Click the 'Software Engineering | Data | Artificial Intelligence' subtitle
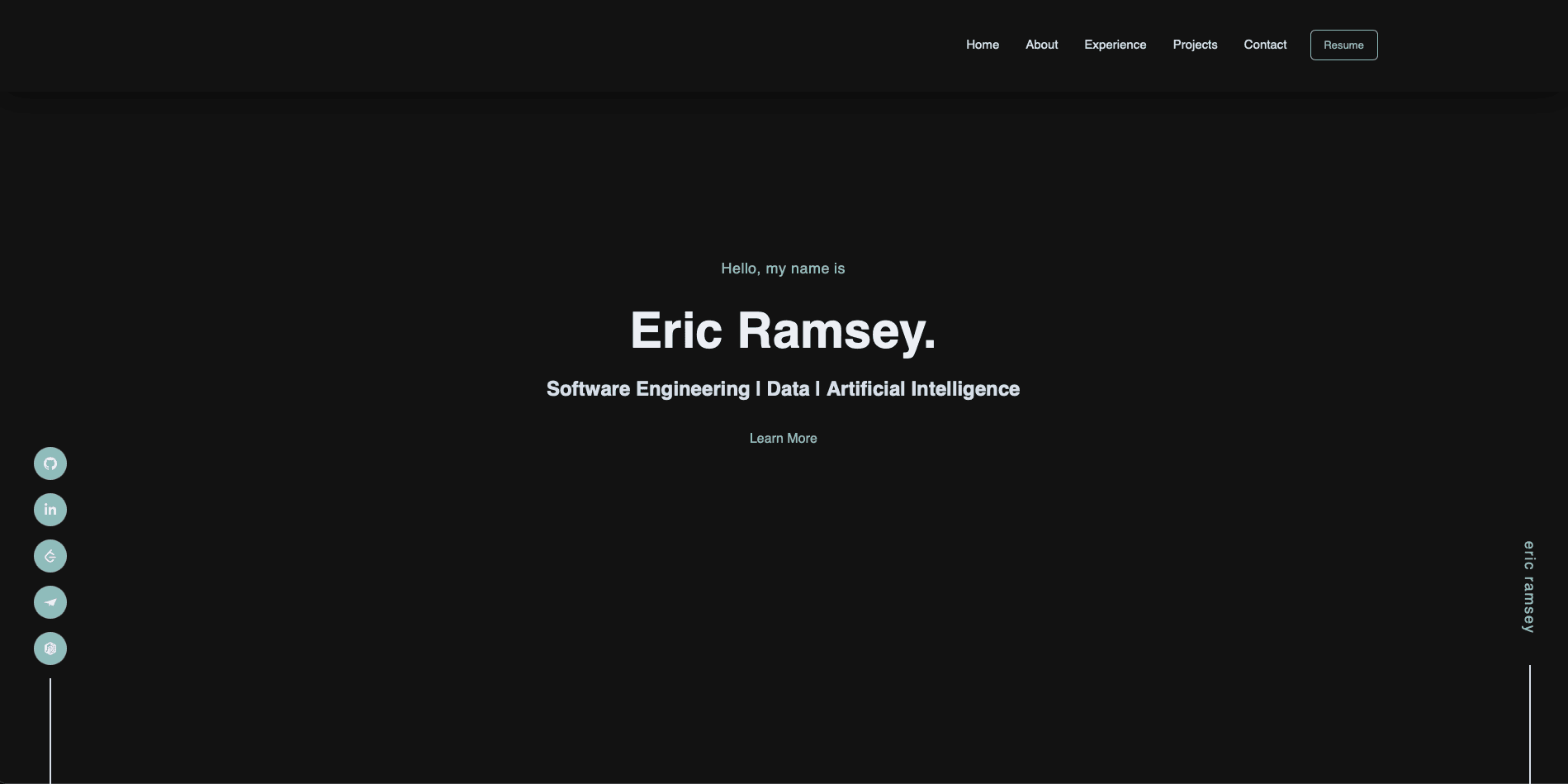 pyautogui.click(x=784, y=389)
